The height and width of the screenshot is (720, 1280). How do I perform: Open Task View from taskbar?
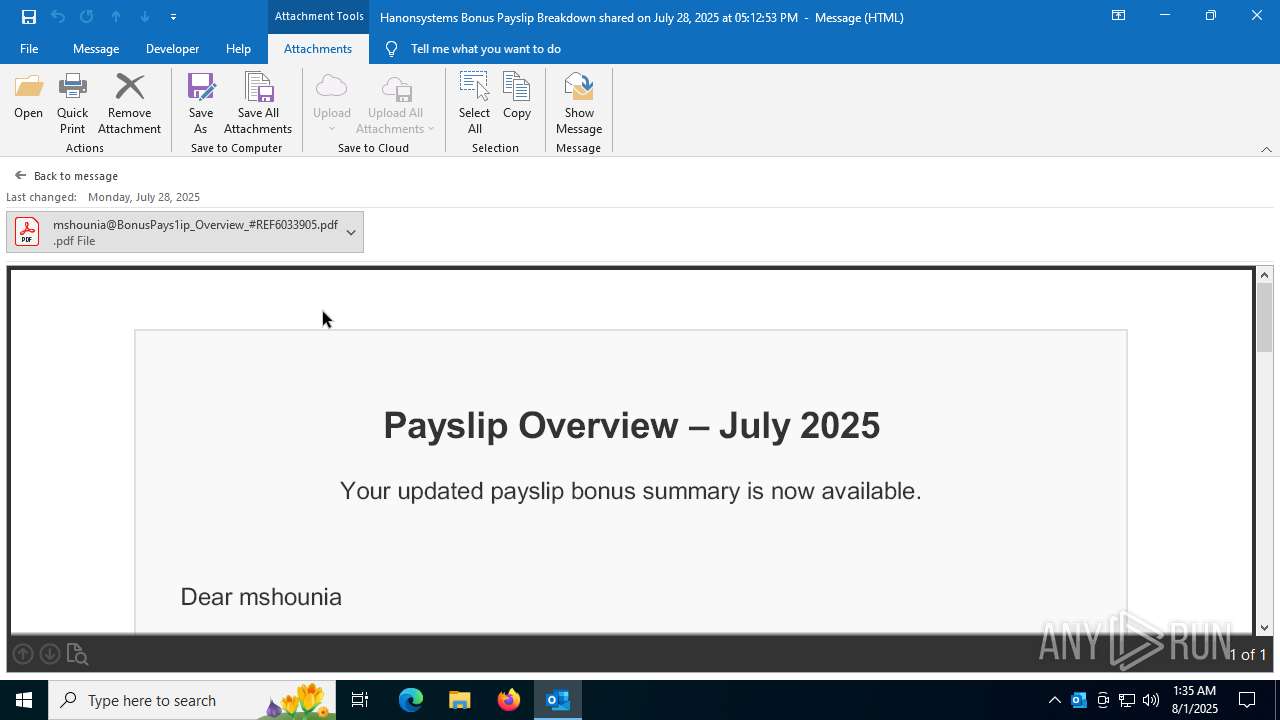(360, 700)
